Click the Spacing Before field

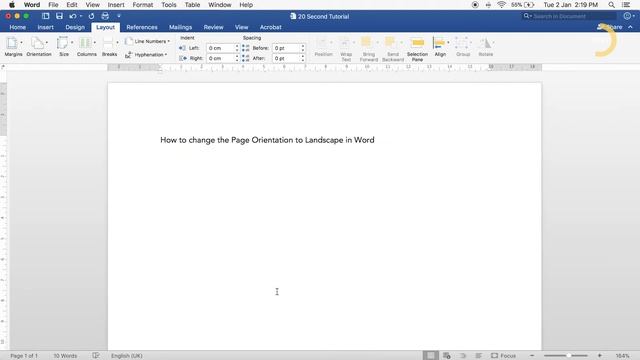(287, 48)
